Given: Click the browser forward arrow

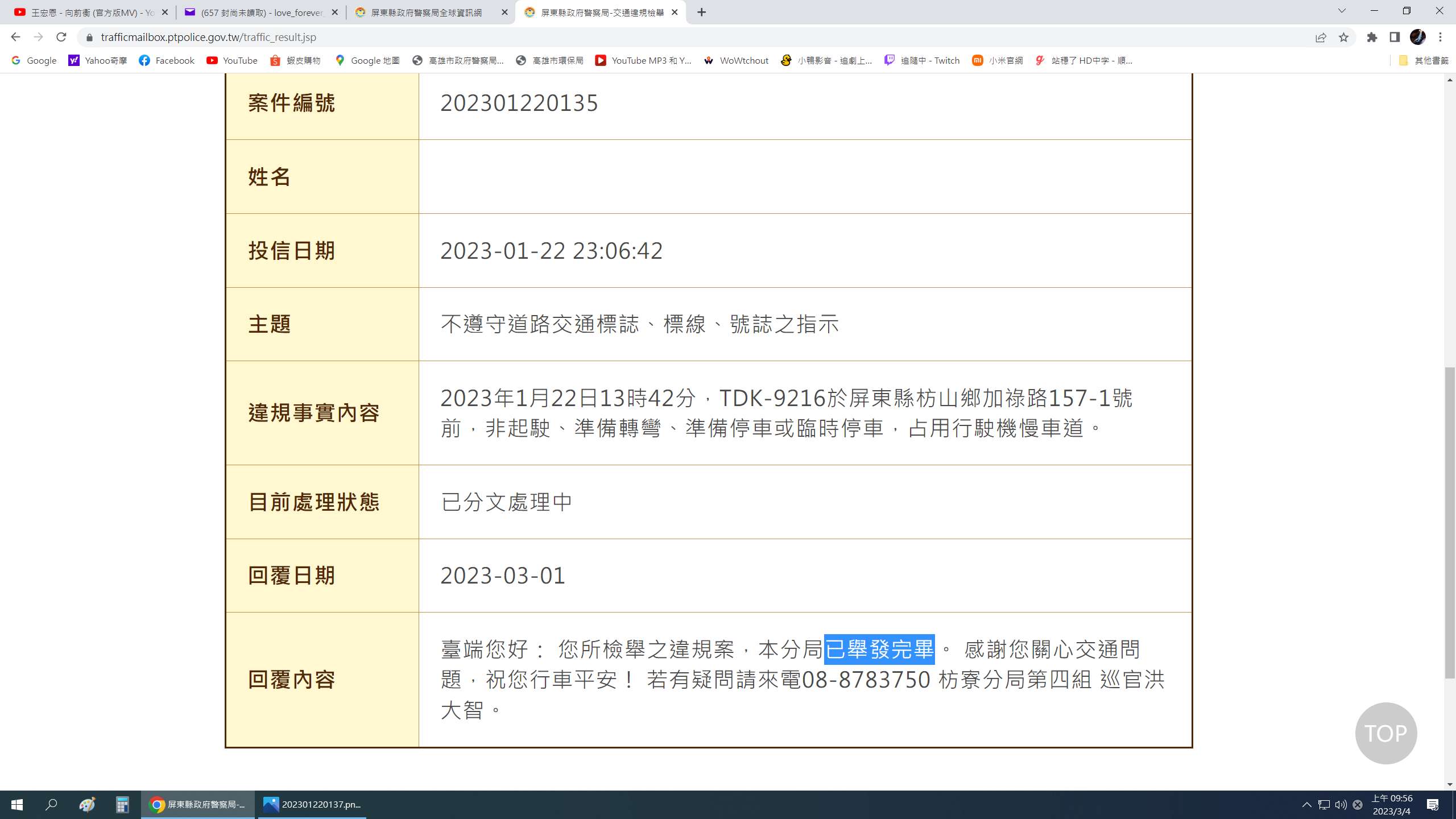Looking at the screenshot, I should [38, 37].
